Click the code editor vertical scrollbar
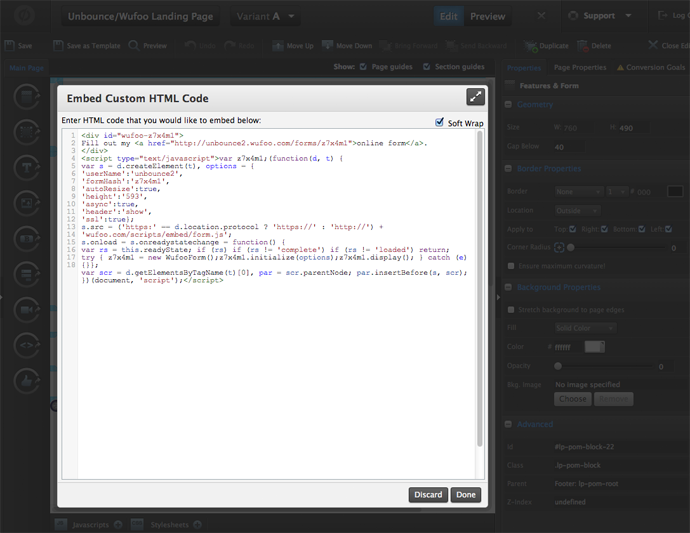The height and width of the screenshot is (533, 690). pyautogui.click(x=480, y=288)
